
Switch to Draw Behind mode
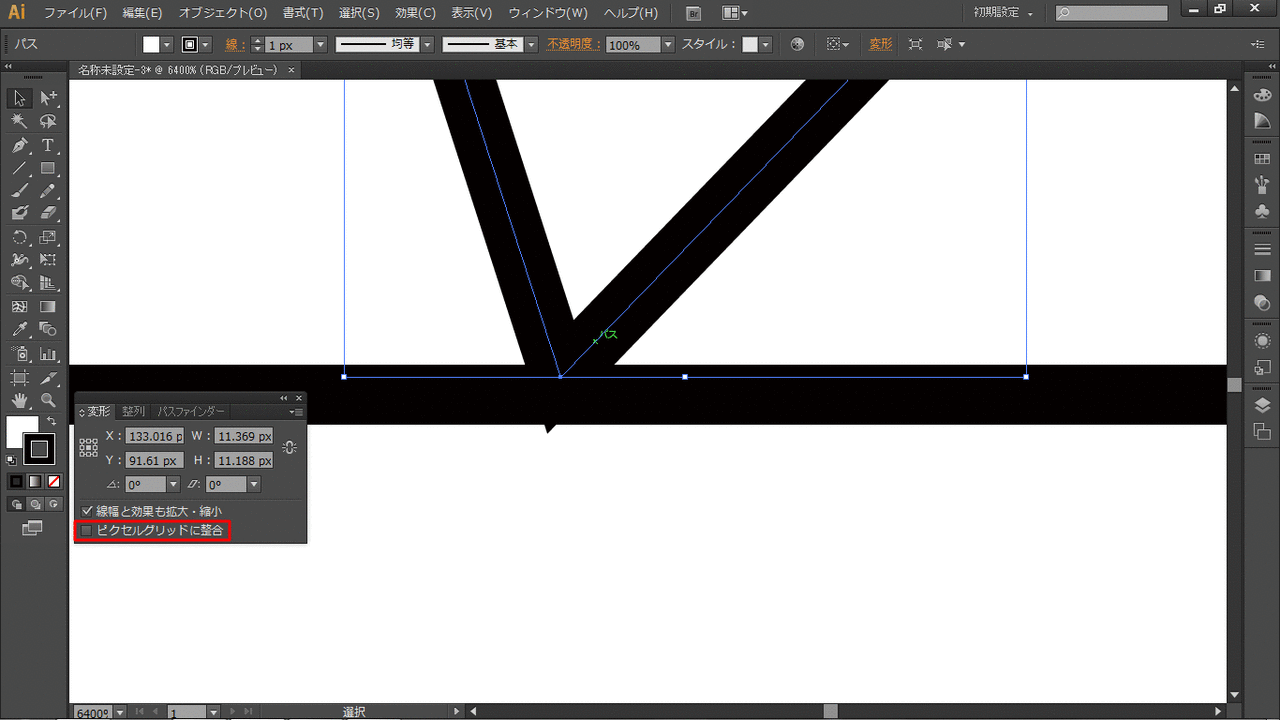coord(35,504)
